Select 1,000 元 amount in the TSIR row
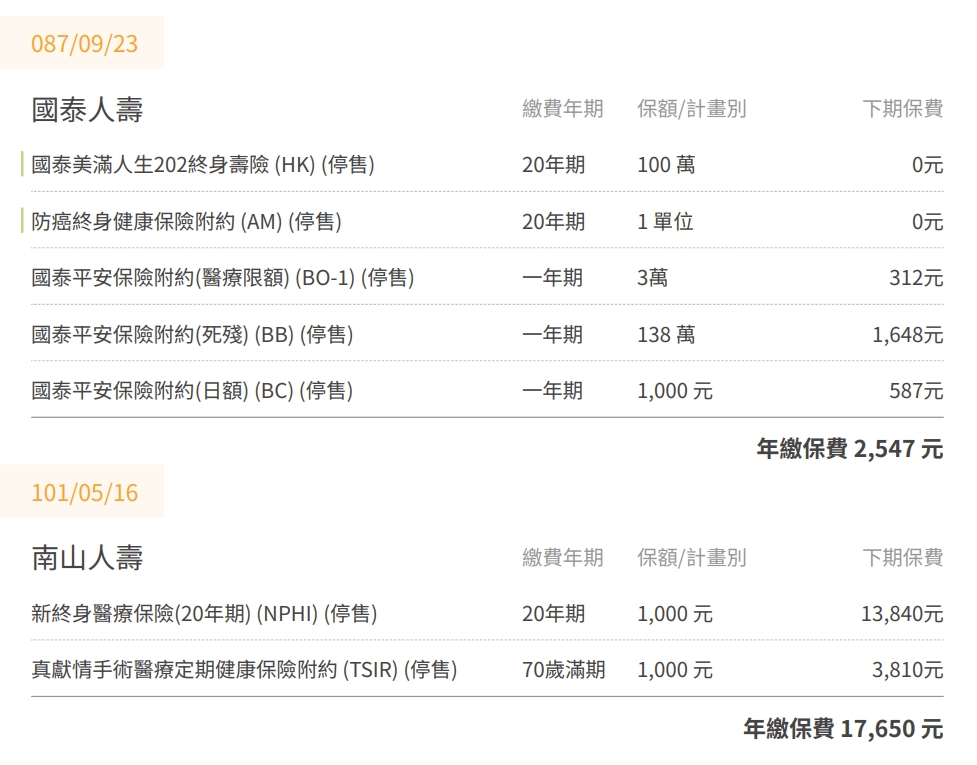977x765 pixels. [675, 670]
